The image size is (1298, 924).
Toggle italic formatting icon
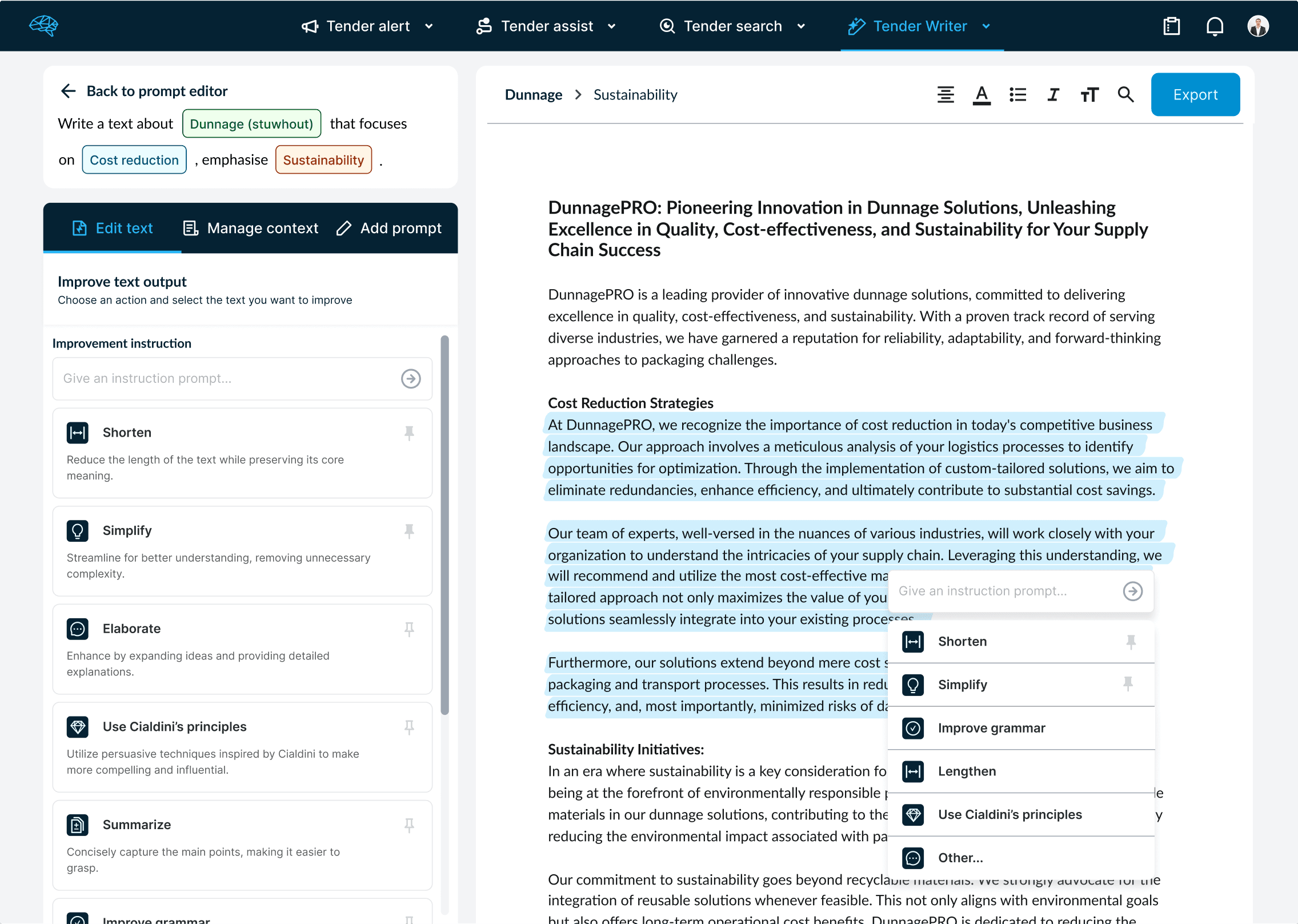[x=1053, y=95]
